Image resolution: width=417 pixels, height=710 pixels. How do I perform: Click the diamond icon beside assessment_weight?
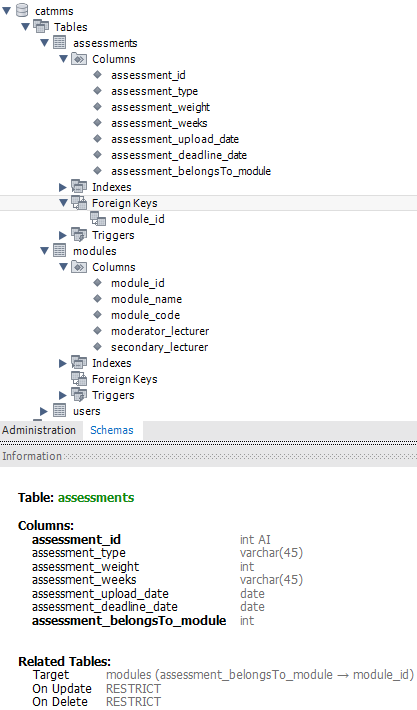pos(97,106)
